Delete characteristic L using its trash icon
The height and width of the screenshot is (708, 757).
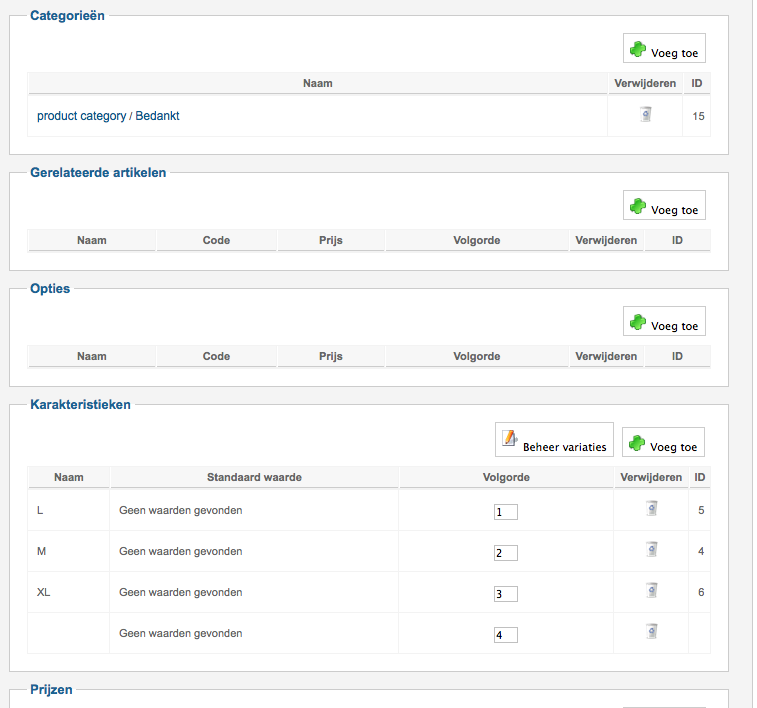(x=651, y=509)
